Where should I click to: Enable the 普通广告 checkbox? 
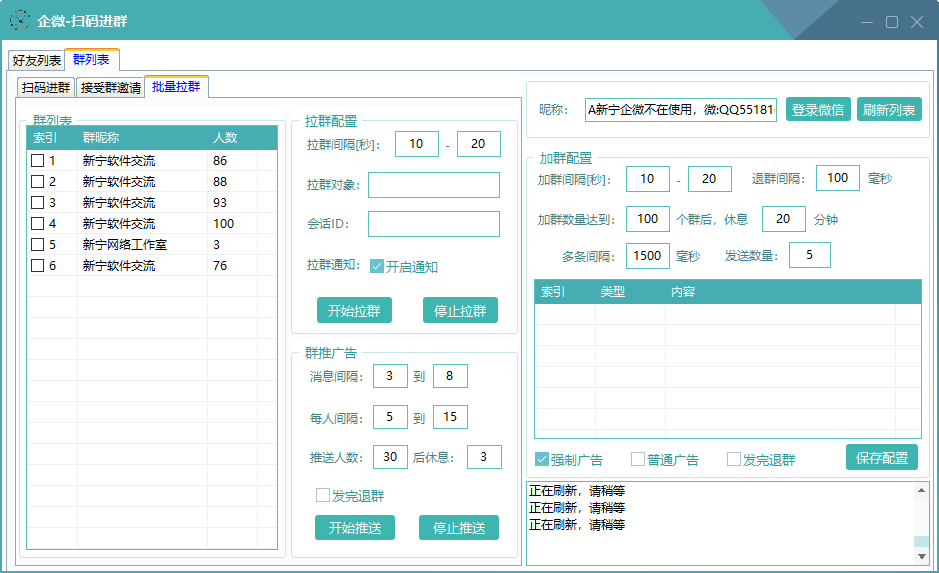pyautogui.click(x=638, y=459)
